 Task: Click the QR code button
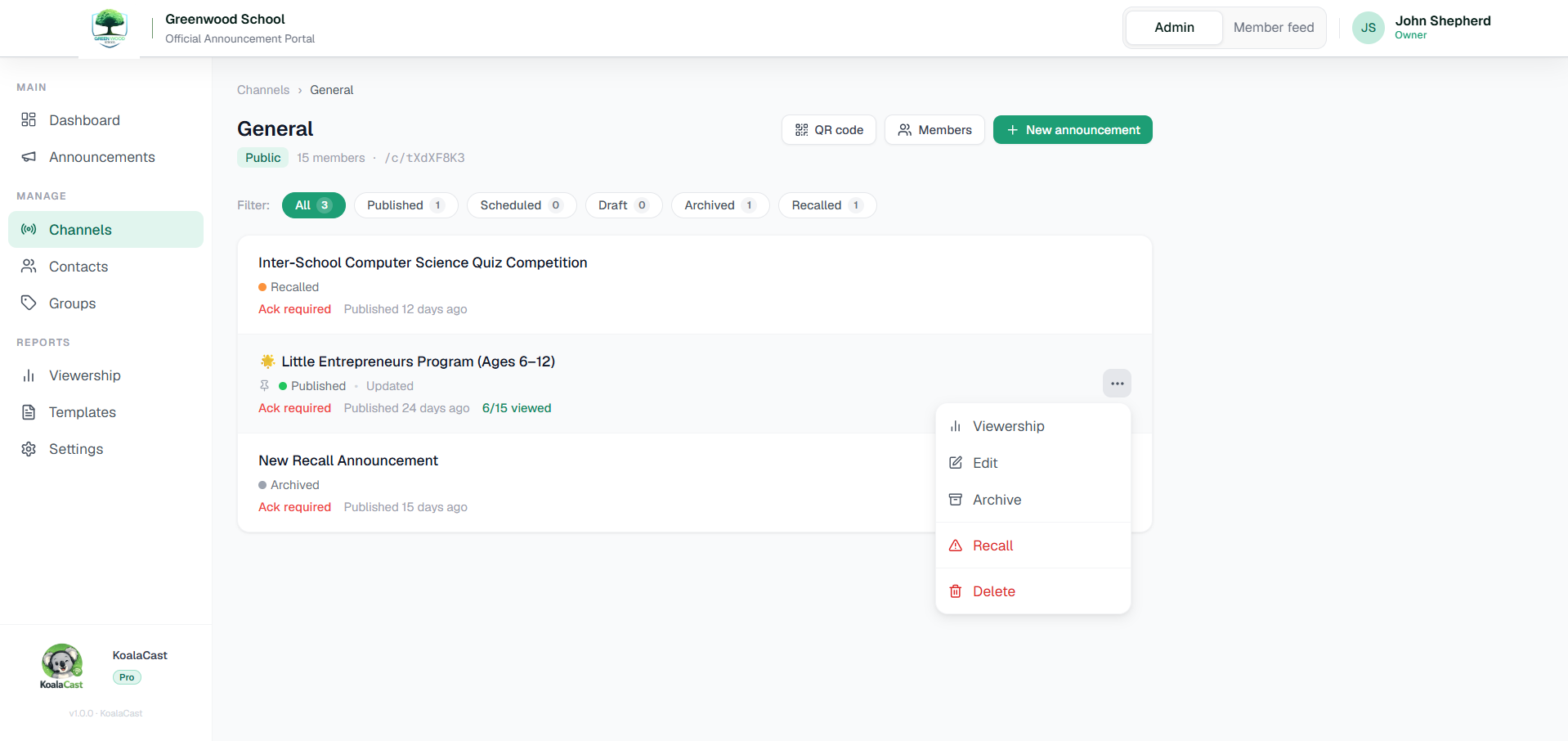[x=829, y=130]
